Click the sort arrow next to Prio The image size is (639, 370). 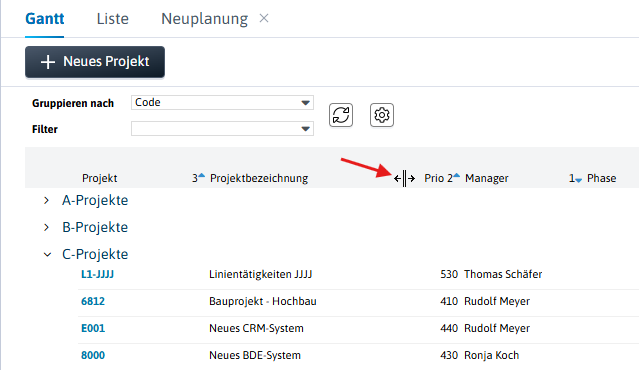[456, 176]
